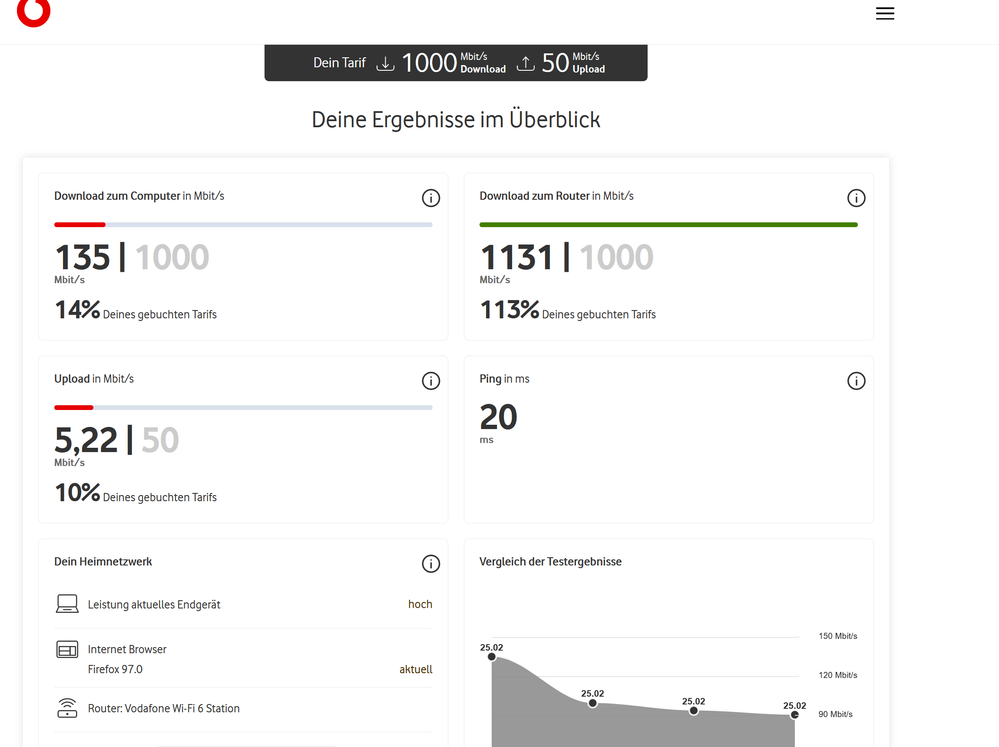Viewport: 999px width, 747px height.
Task: Click the 1131 Mbit/s router value
Action: [517, 257]
